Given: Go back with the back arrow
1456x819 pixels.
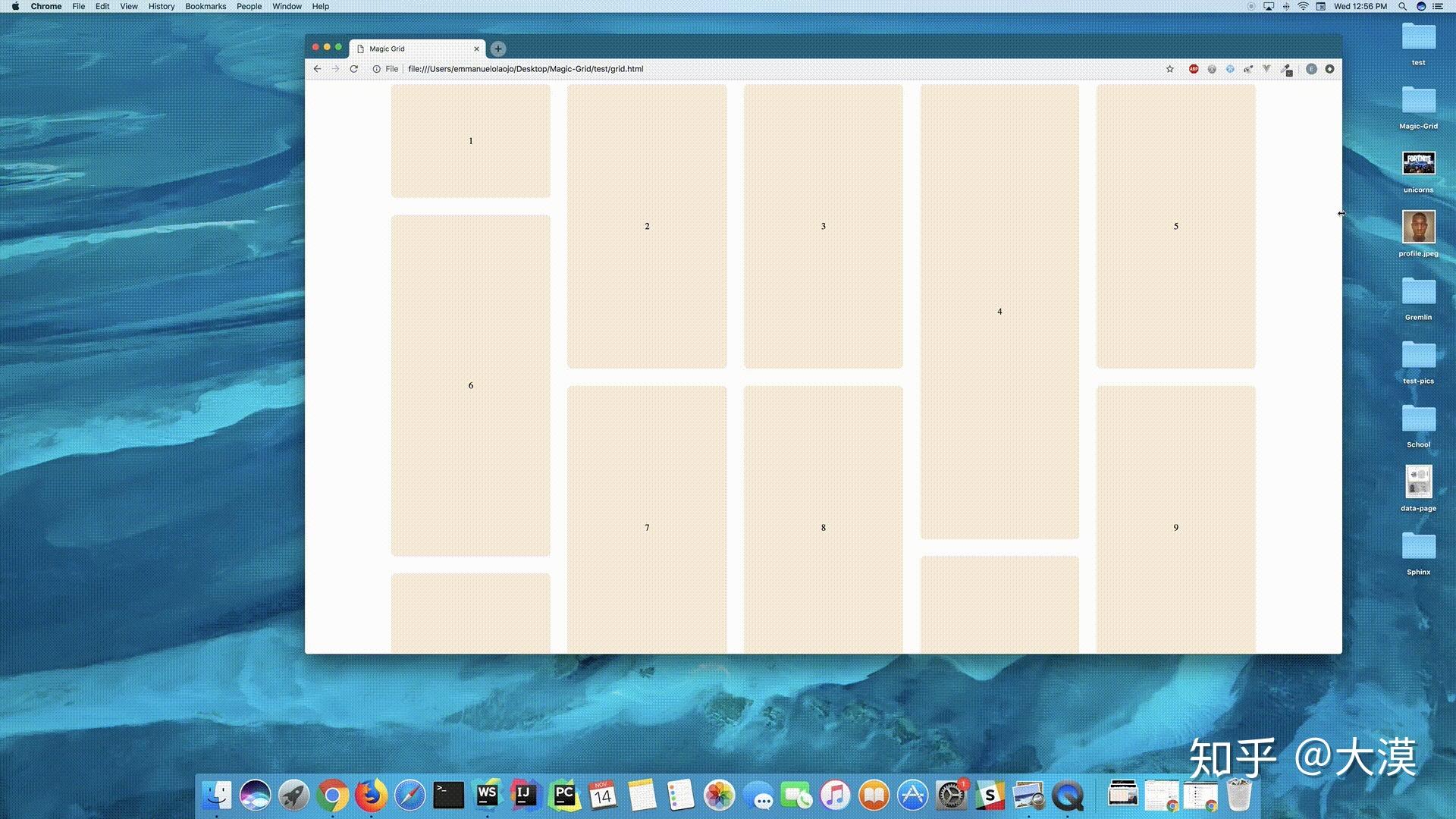Looking at the screenshot, I should tap(317, 69).
